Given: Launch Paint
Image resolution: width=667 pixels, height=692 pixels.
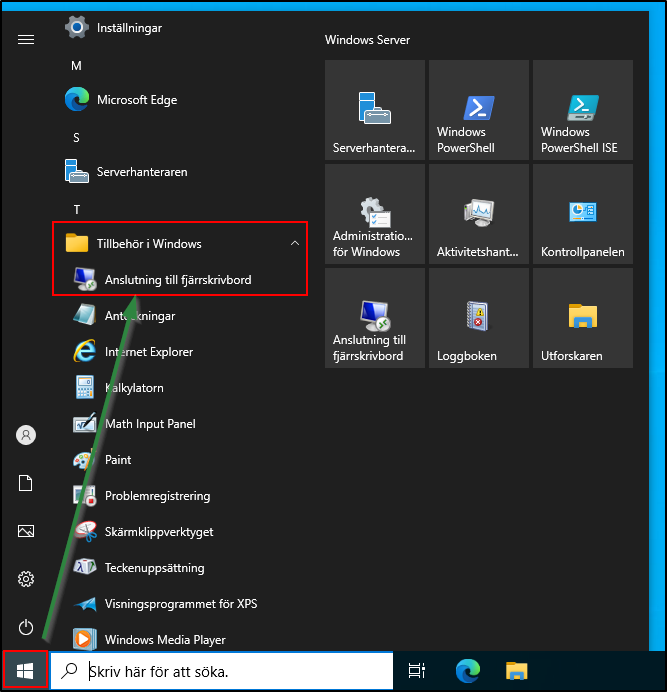Looking at the screenshot, I should coord(179,459).
